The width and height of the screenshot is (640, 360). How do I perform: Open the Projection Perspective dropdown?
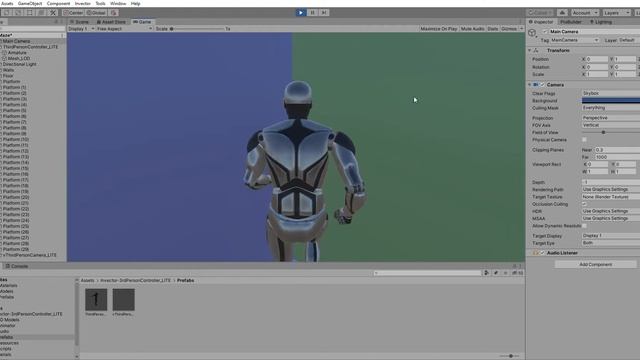pyautogui.click(x=611, y=118)
